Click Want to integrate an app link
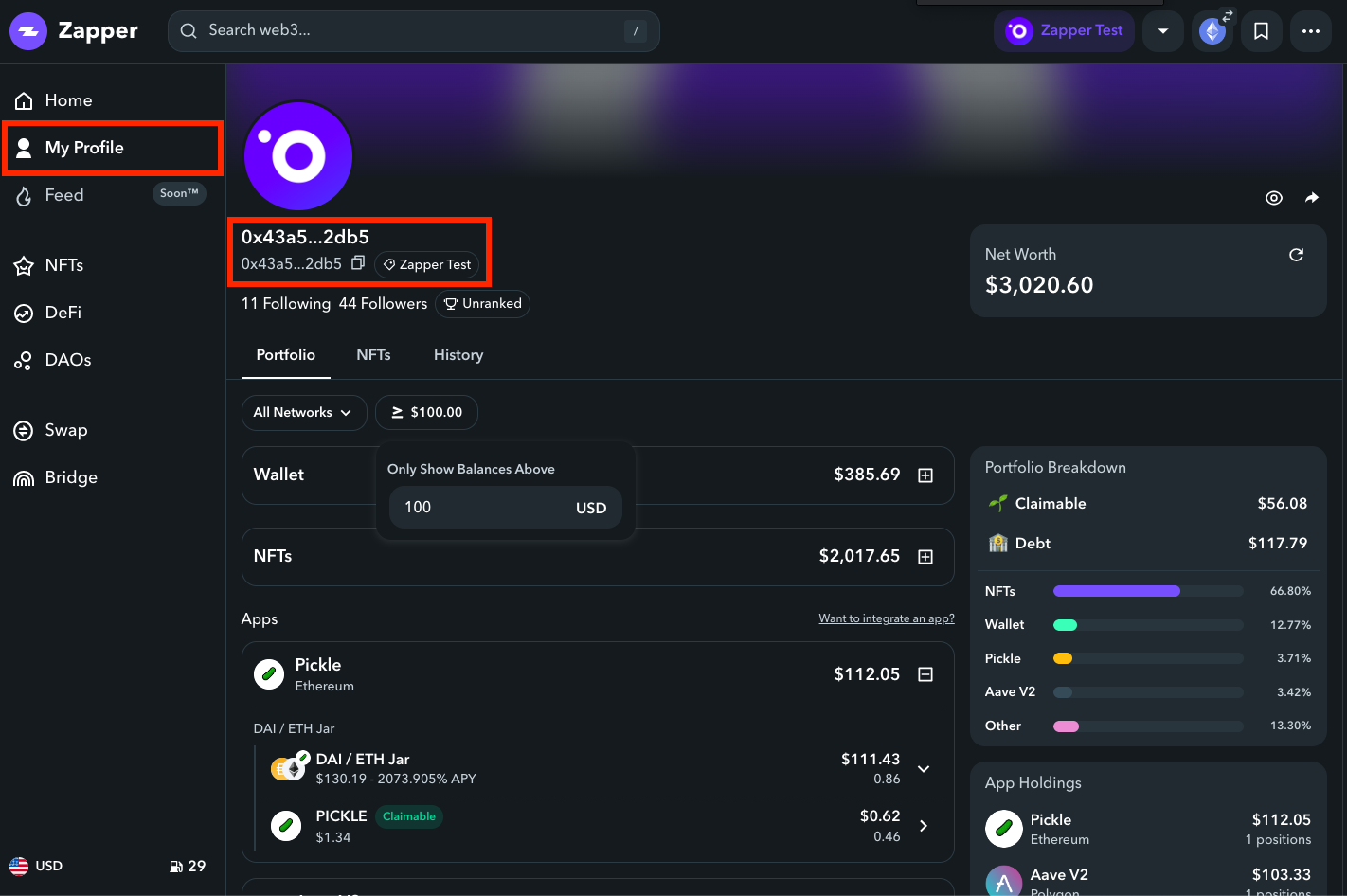Viewport: 1347px width, 896px height. (x=887, y=618)
